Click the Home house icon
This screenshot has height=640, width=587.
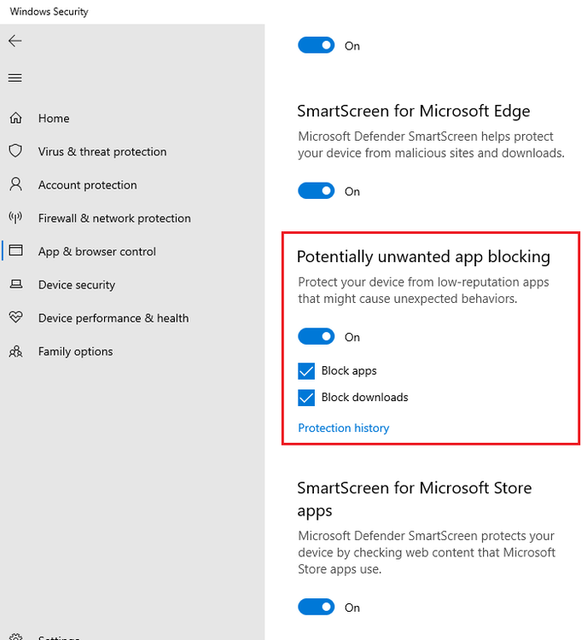(16, 118)
